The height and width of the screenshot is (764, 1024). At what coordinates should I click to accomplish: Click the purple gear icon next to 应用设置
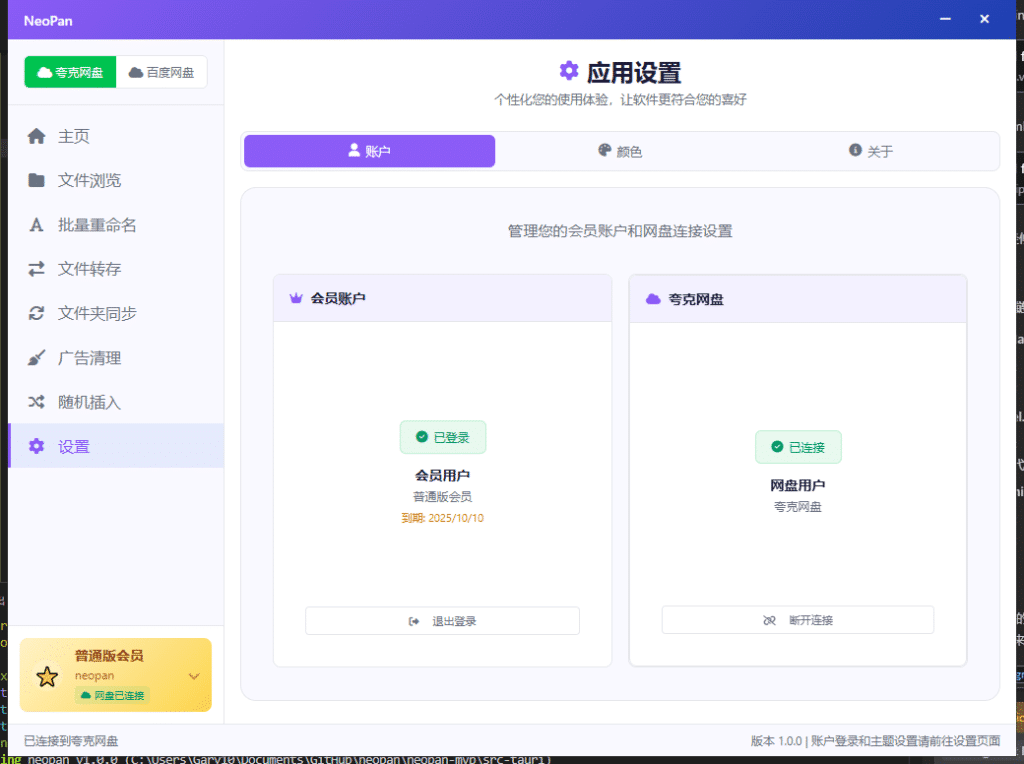pos(569,71)
